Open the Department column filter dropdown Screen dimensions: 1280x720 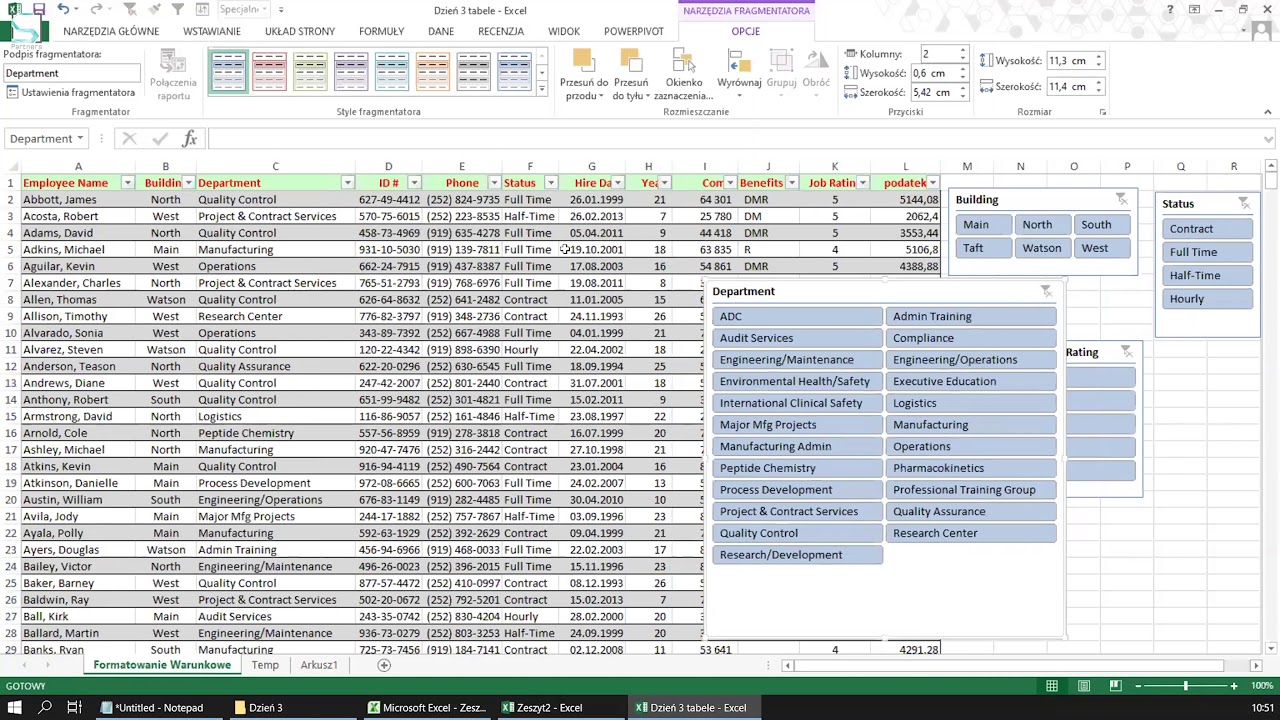tap(347, 183)
